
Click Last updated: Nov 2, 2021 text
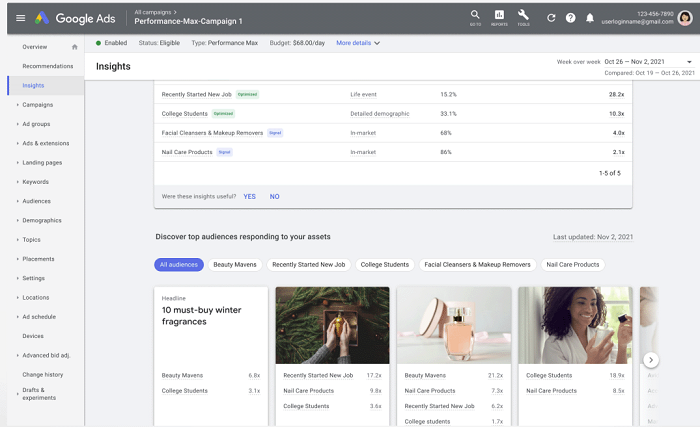tap(593, 237)
